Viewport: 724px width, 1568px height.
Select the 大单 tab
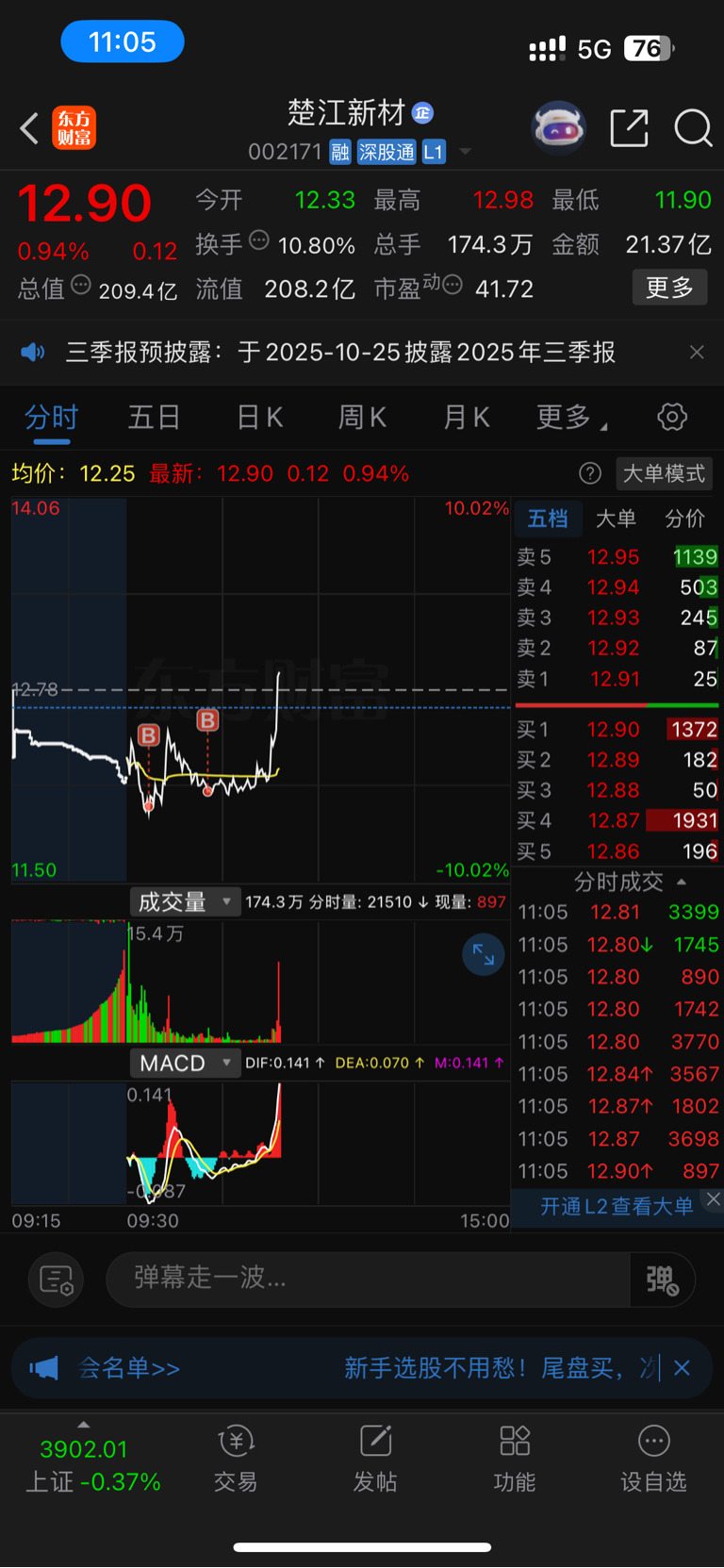(617, 519)
